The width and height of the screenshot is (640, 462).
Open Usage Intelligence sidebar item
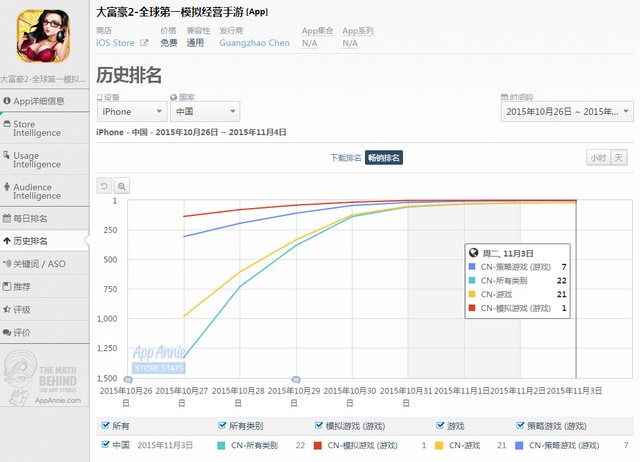[44, 160]
